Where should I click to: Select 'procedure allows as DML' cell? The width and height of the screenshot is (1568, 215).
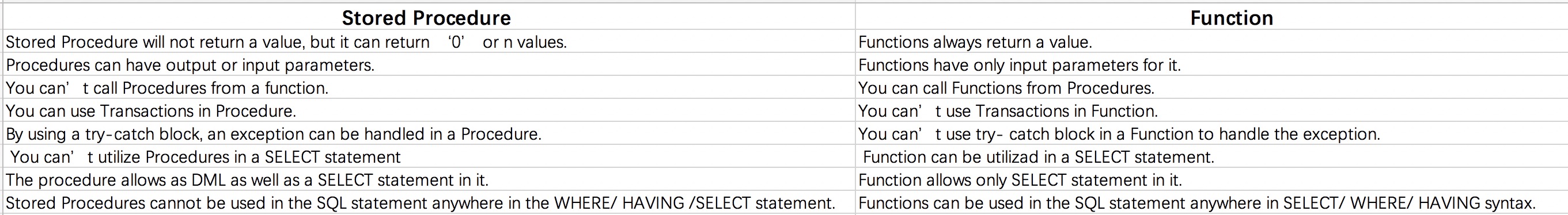tap(429, 181)
